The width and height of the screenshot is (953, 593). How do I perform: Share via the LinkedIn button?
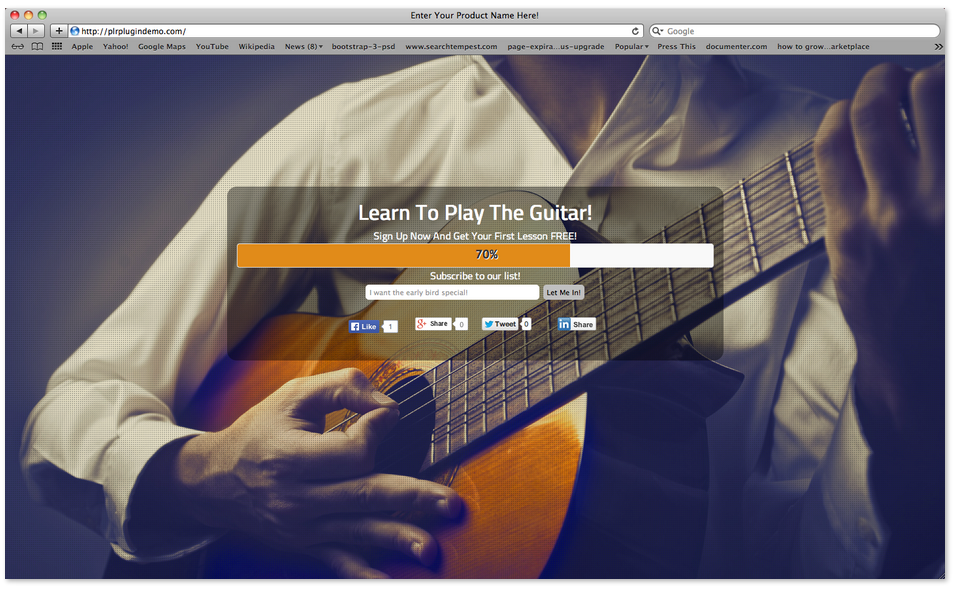[x=576, y=324]
